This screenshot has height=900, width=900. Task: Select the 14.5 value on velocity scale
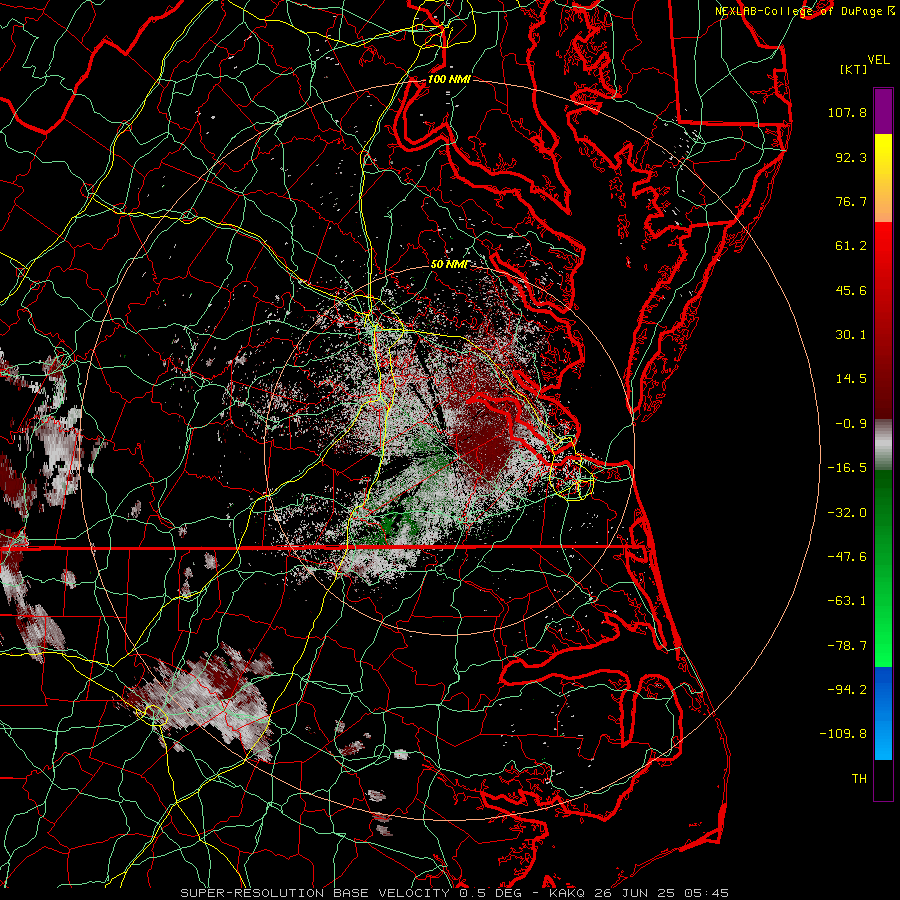[851, 379]
